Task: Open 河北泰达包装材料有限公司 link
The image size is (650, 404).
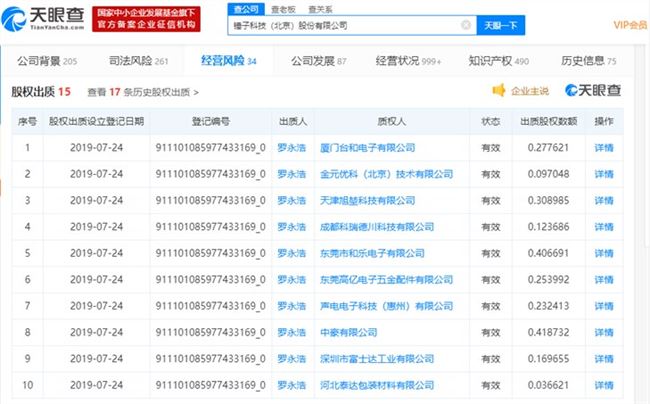Action: (377, 385)
